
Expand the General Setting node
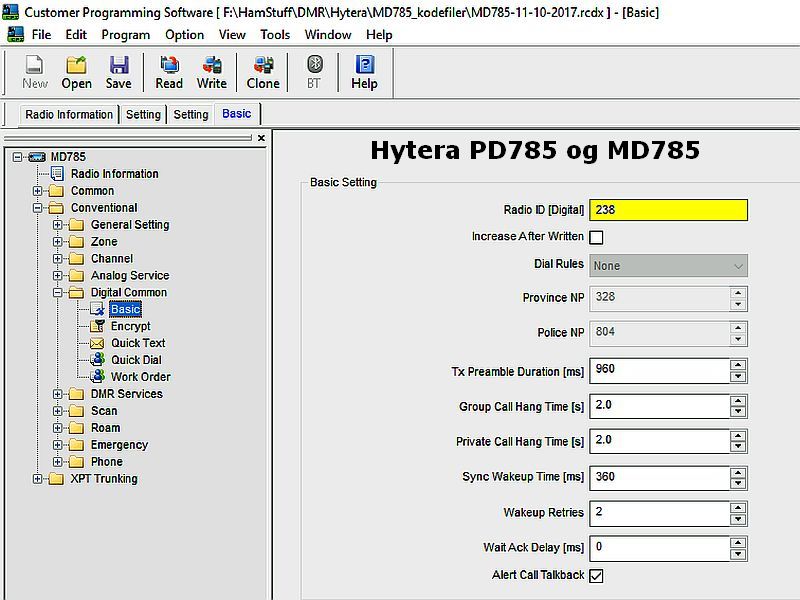58,224
